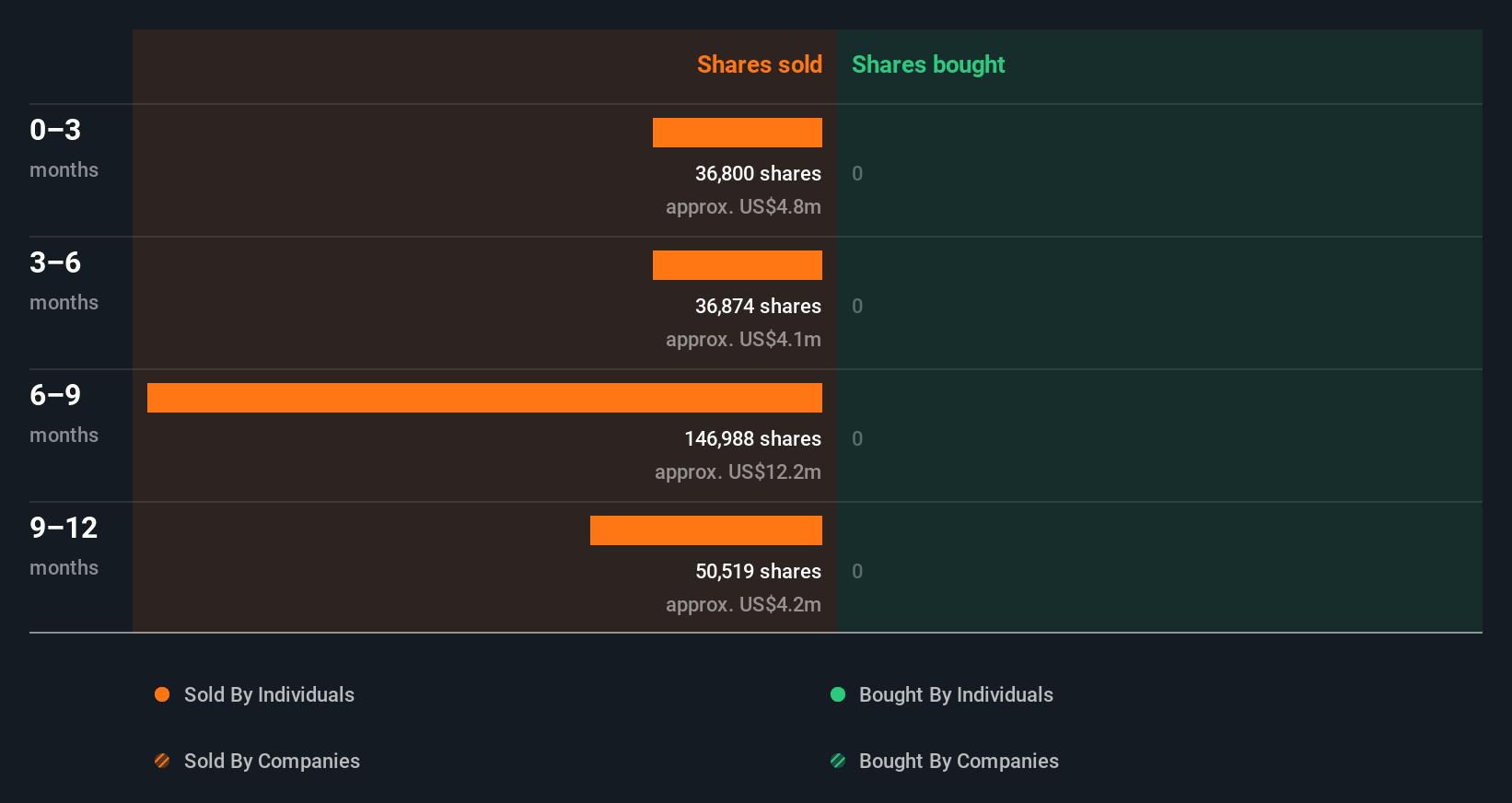This screenshot has height=803, width=1512.
Task: Click the Shares sold column header
Action: click(x=760, y=64)
